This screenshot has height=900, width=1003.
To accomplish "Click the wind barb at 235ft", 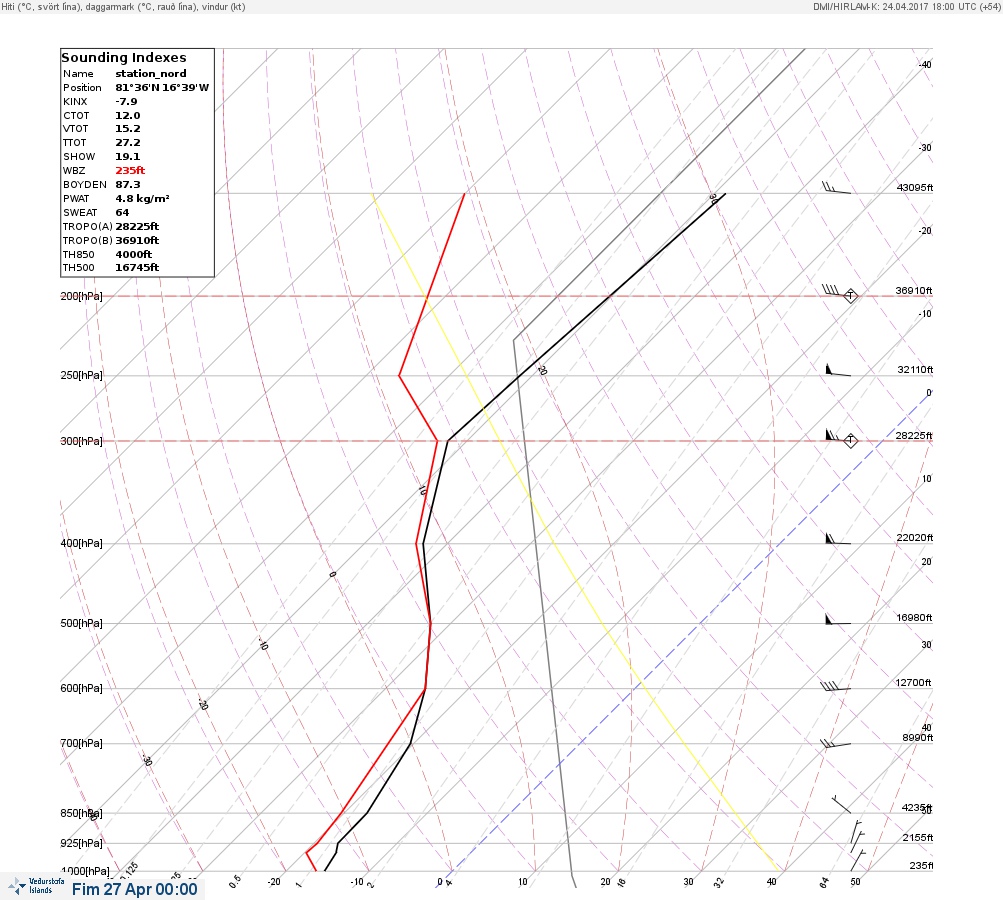I will coord(858,860).
